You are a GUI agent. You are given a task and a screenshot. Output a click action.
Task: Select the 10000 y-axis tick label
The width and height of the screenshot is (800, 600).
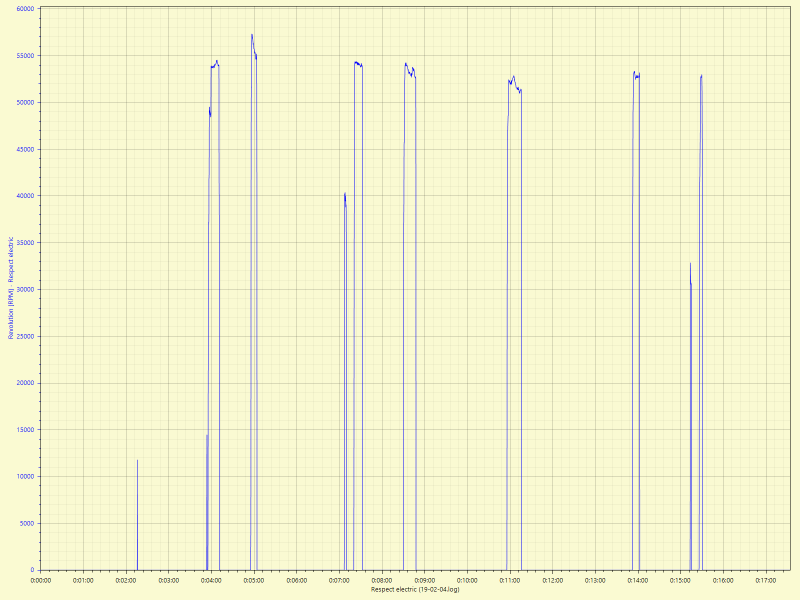(x=23, y=476)
